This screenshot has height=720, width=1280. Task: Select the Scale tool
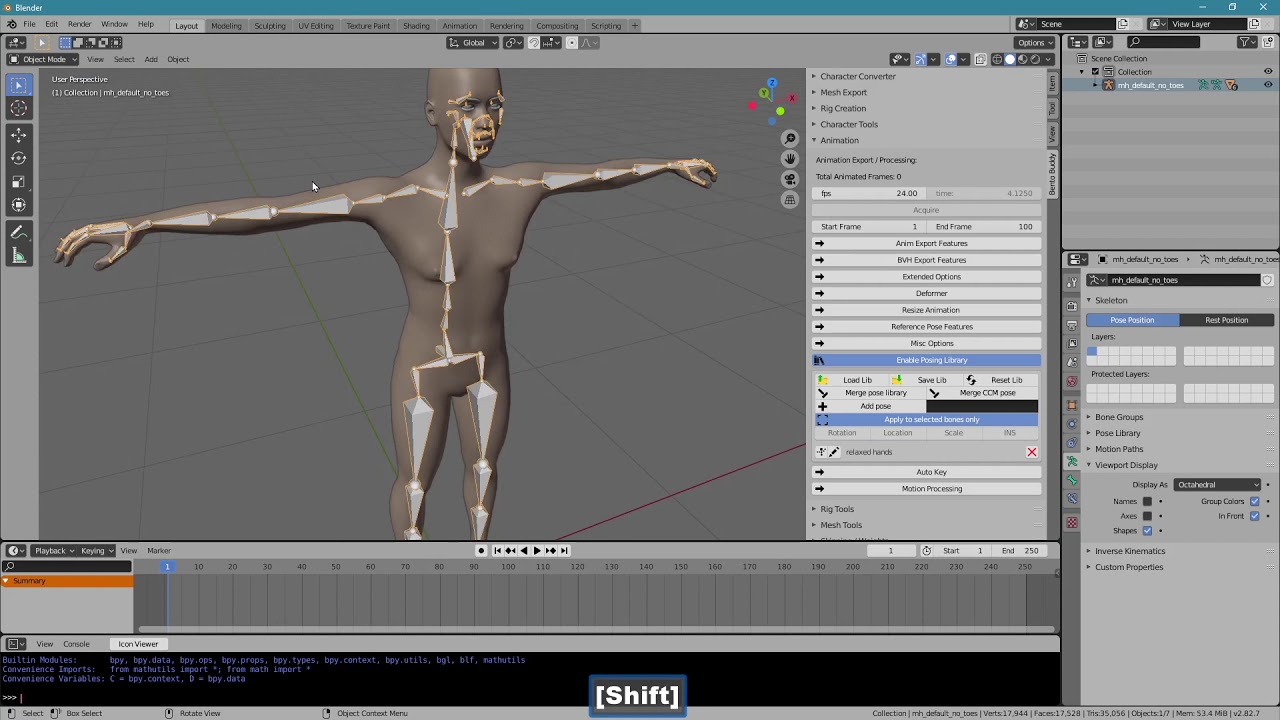pyautogui.click(x=19, y=181)
